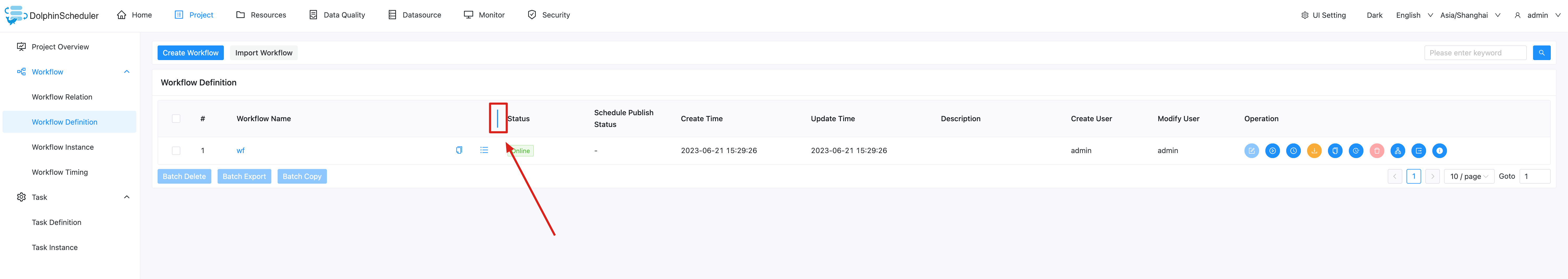Click the keyword search input field

pos(1474,53)
